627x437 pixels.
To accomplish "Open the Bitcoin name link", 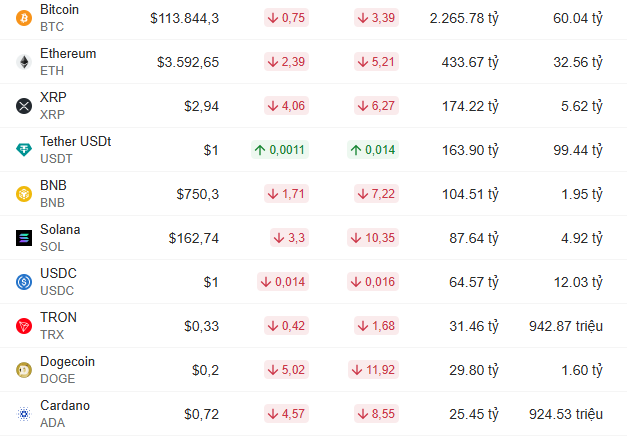I will click(60, 10).
